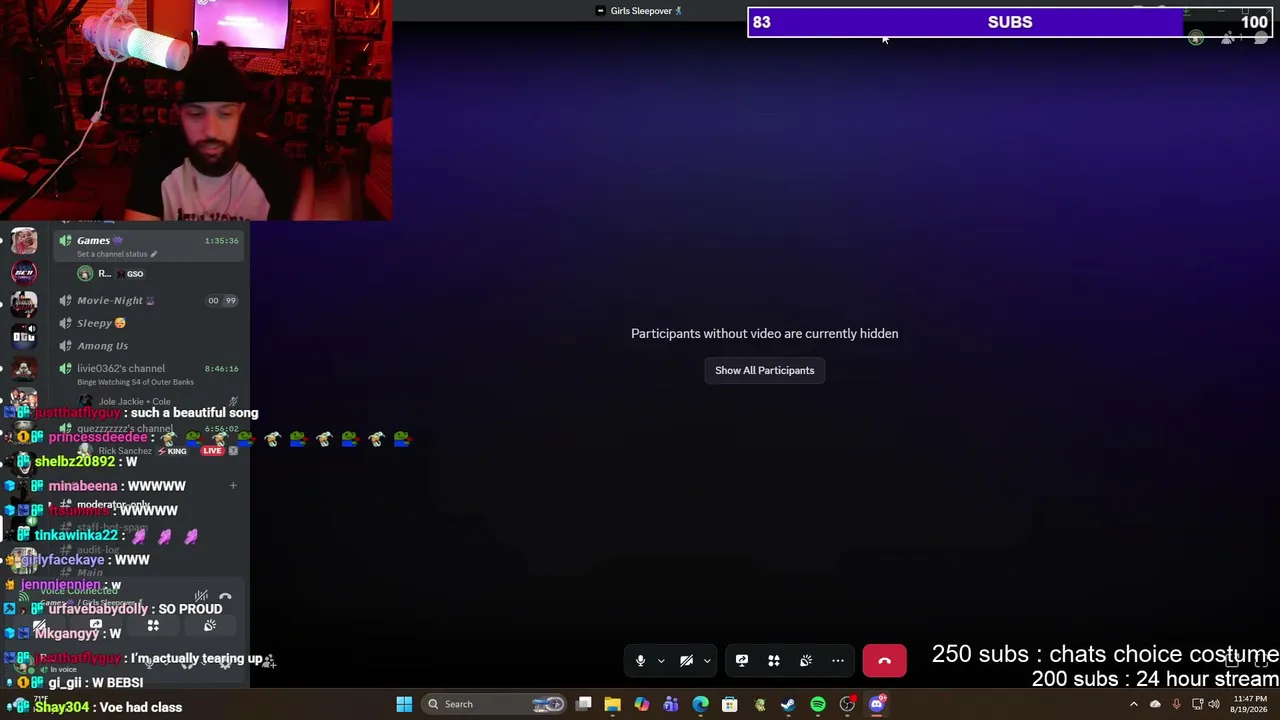This screenshot has height=720, width=1280.
Task: Open the first server avatar in server list
Action: (24, 241)
